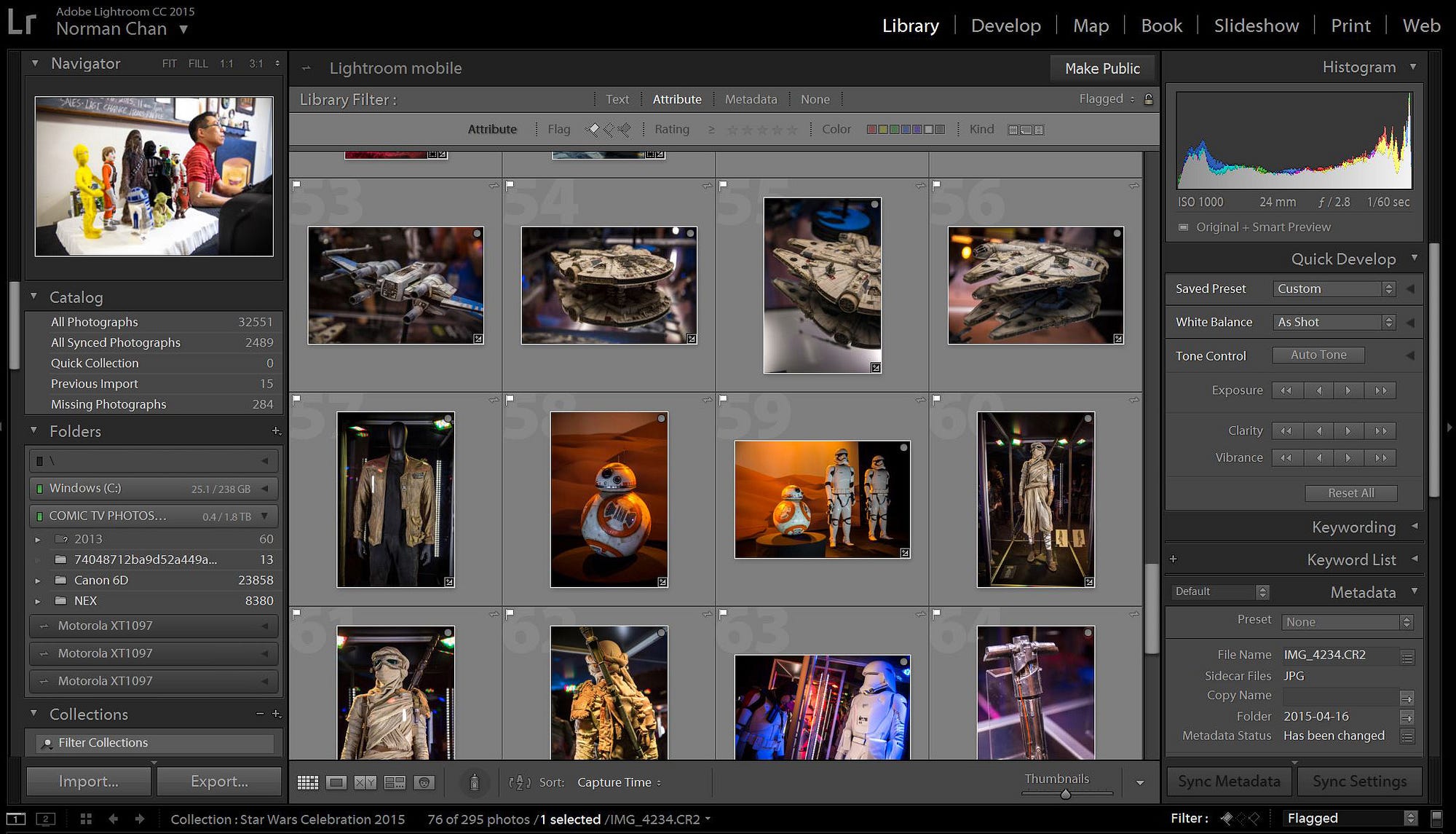Add a new collection with plus icon

pyautogui.click(x=276, y=714)
